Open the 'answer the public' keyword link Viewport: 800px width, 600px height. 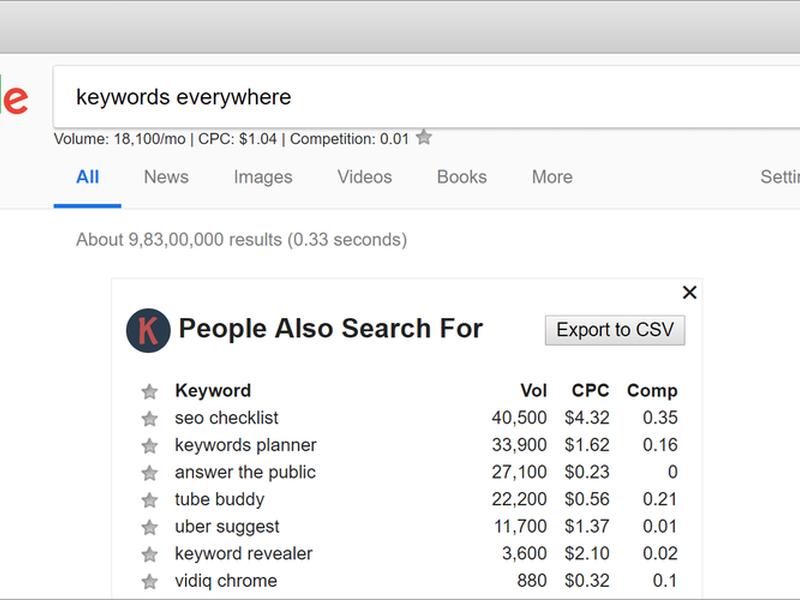tap(245, 472)
